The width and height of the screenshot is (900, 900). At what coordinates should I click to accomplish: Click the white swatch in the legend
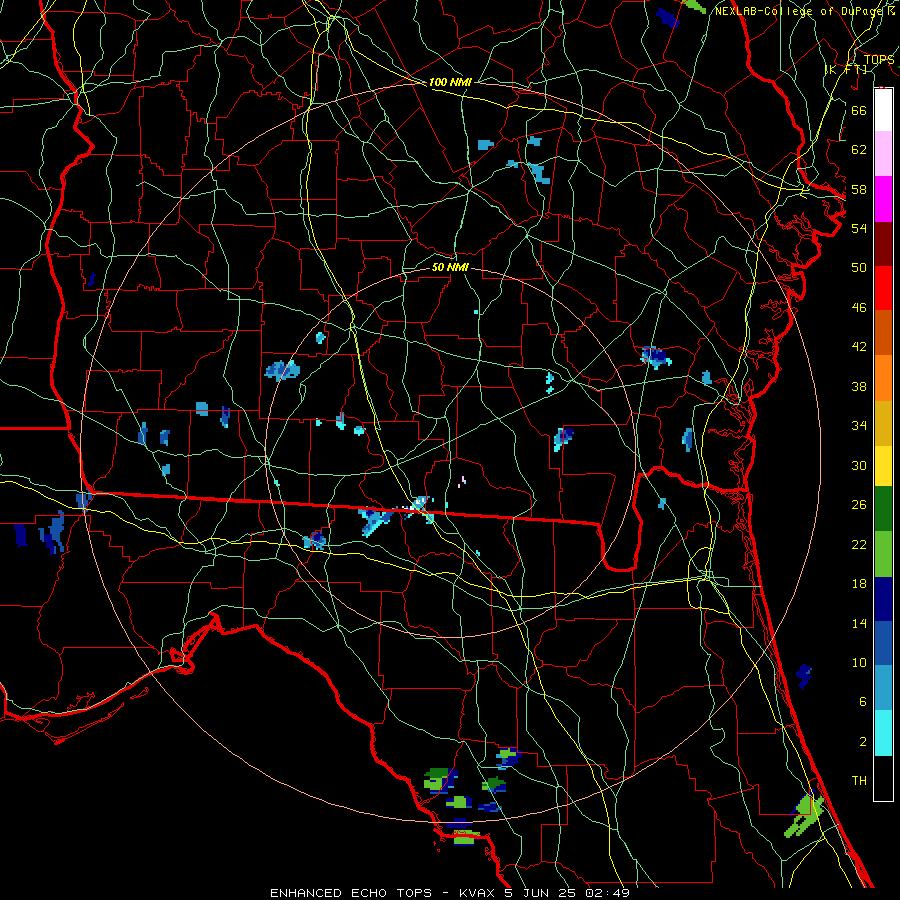(x=883, y=110)
